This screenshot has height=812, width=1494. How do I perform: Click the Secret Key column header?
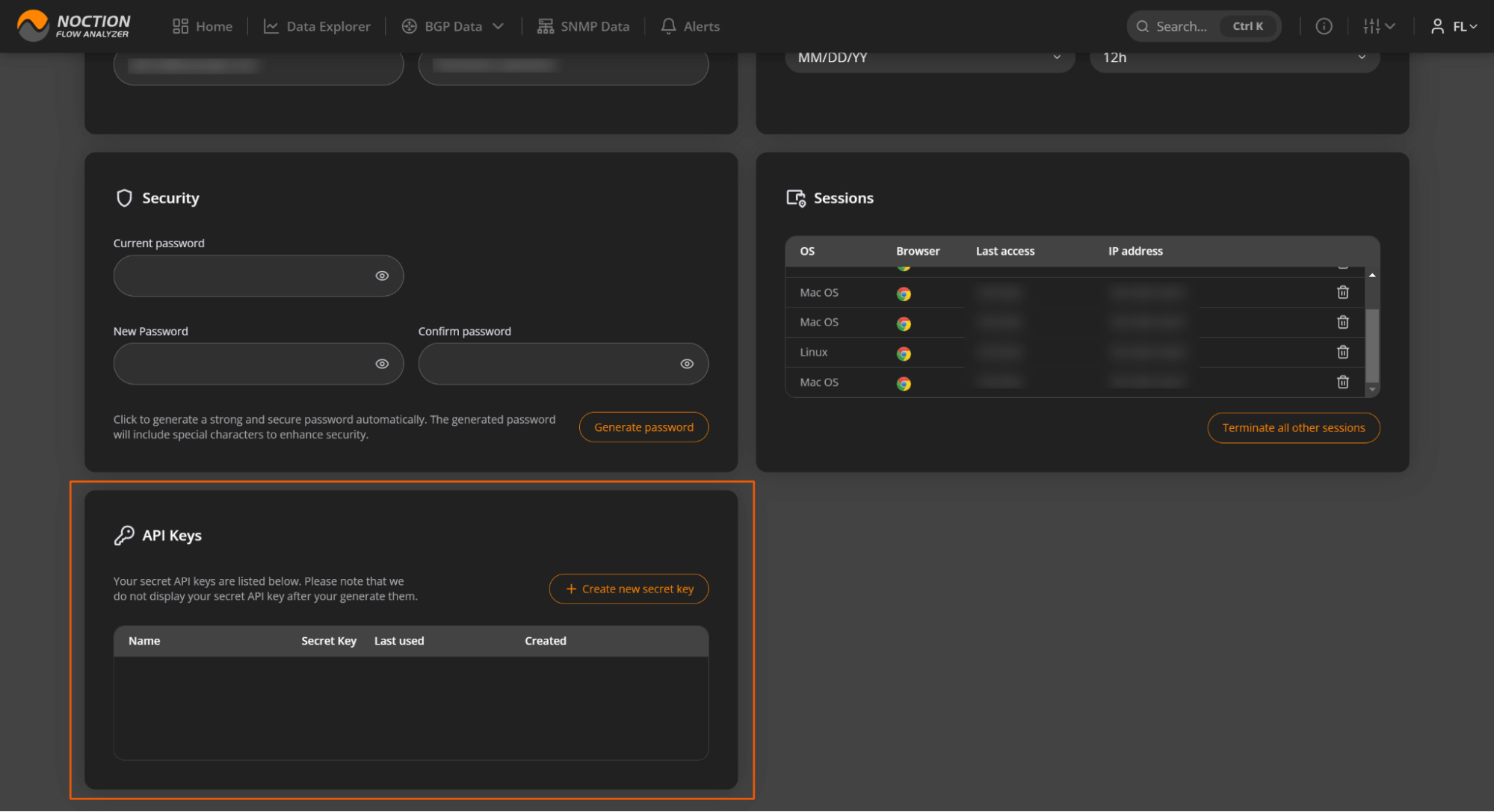(x=329, y=641)
